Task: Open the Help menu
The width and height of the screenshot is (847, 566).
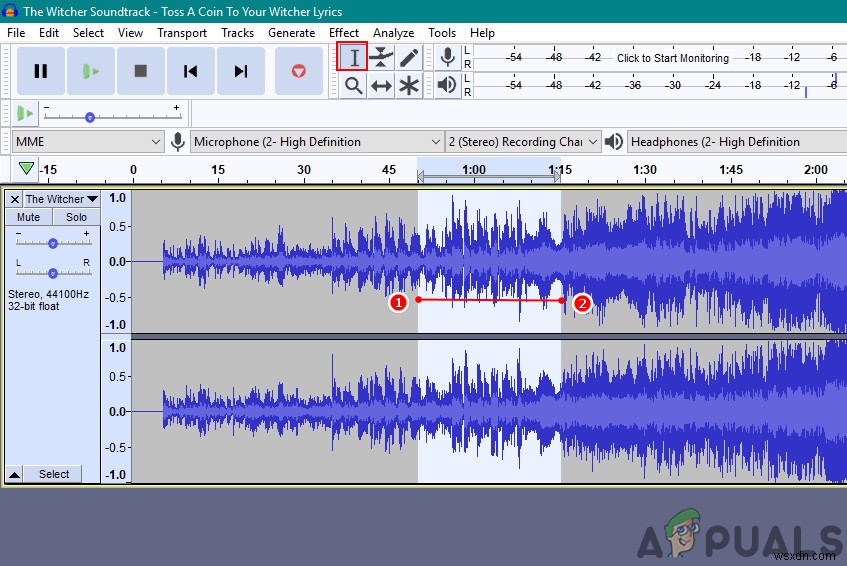Action: click(x=482, y=33)
